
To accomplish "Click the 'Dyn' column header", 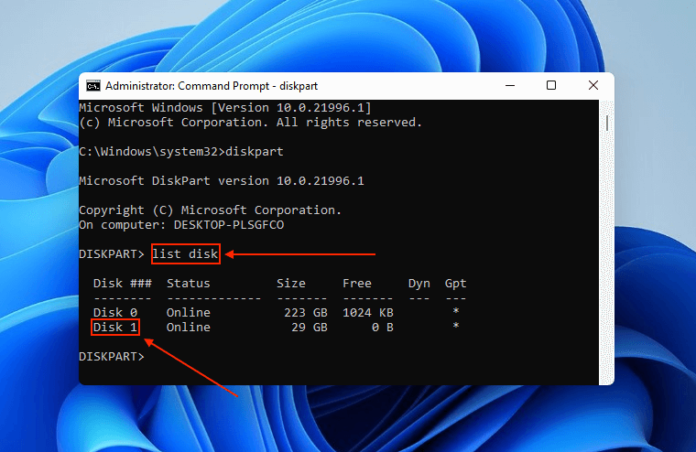I will click(x=419, y=284).
